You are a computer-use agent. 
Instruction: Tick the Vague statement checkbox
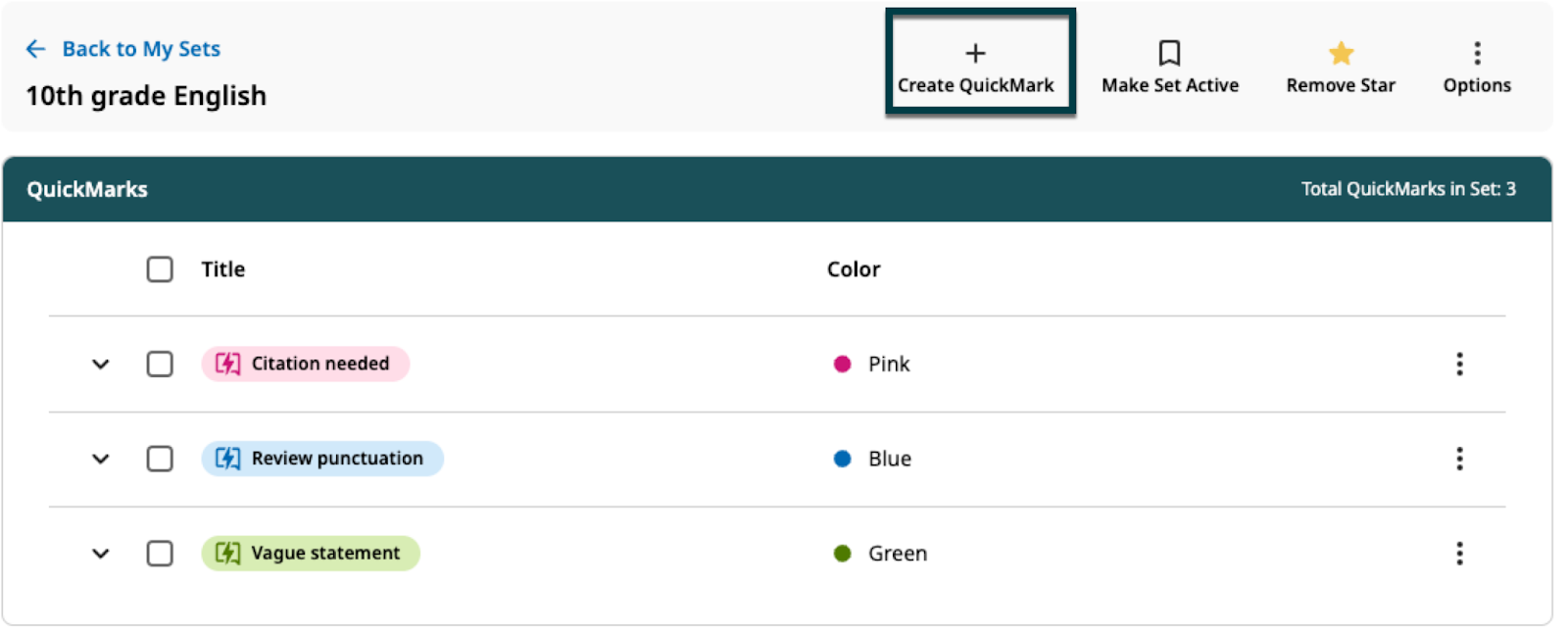[x=160, y=554]
